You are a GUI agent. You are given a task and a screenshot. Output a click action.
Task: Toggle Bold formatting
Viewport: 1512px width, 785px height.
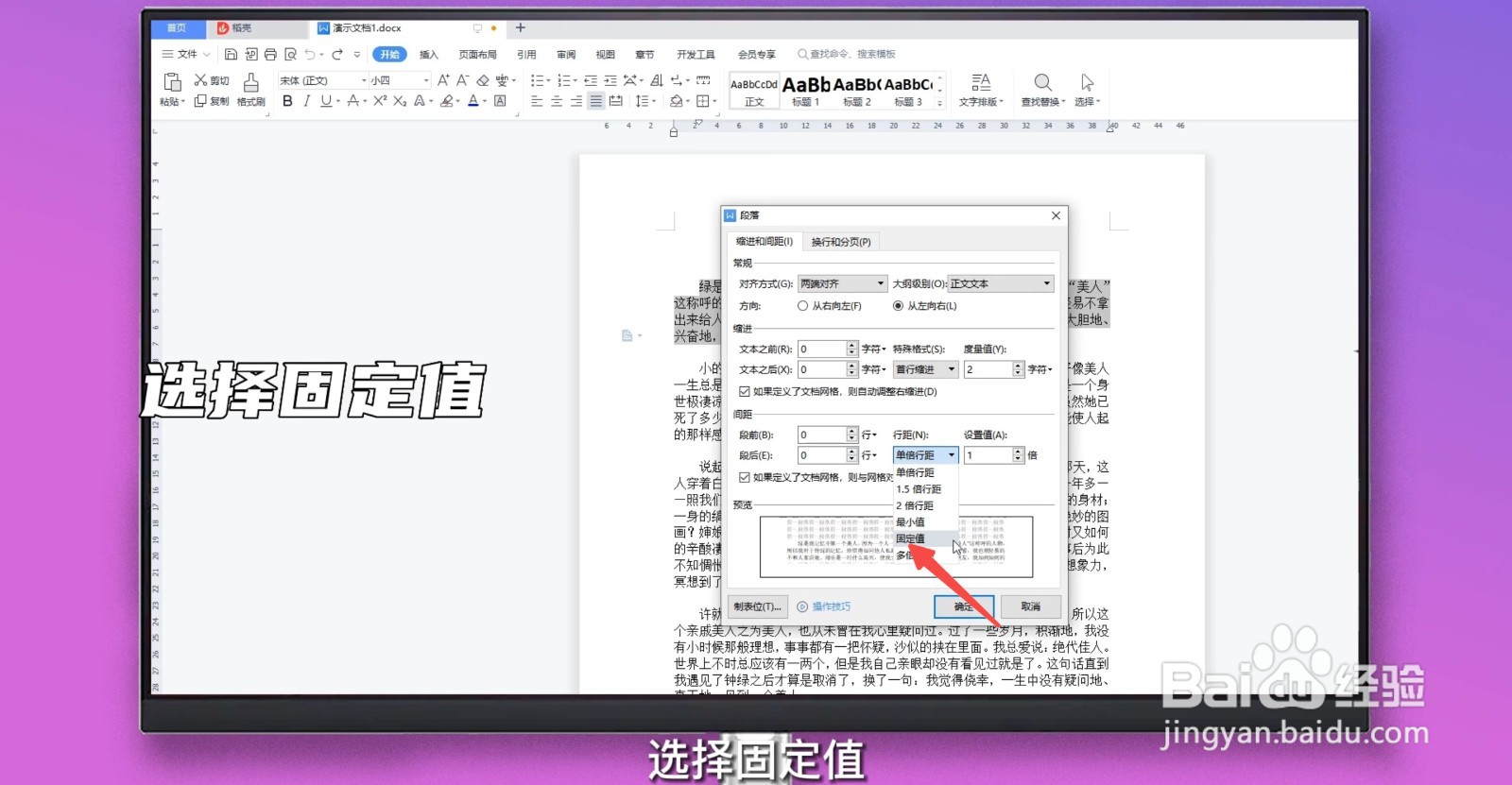[287, 101]
